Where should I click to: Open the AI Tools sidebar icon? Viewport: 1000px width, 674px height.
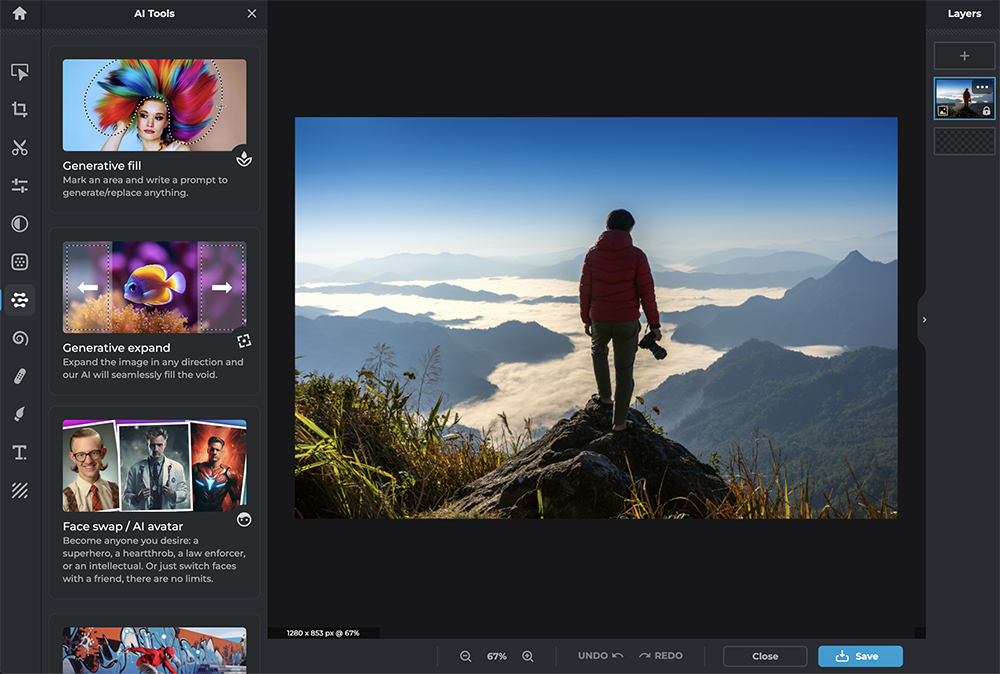click(20, 300)
